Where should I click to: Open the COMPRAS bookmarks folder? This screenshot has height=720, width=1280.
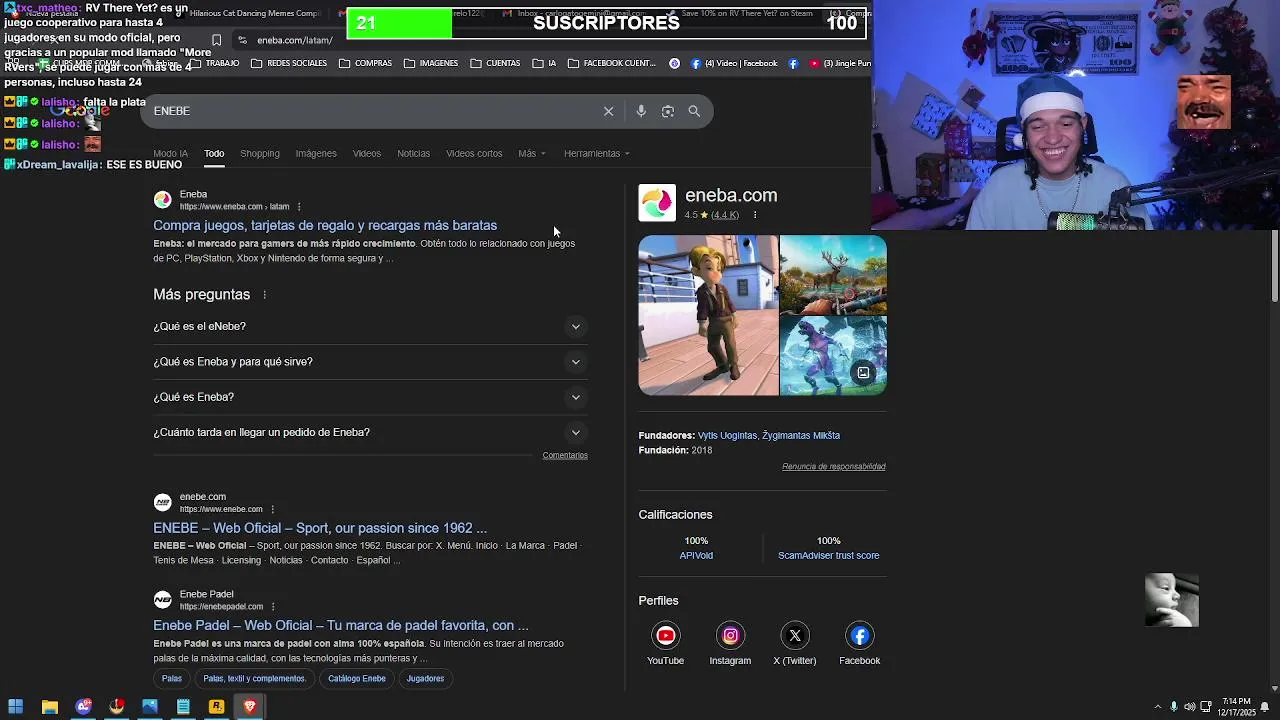365,63
